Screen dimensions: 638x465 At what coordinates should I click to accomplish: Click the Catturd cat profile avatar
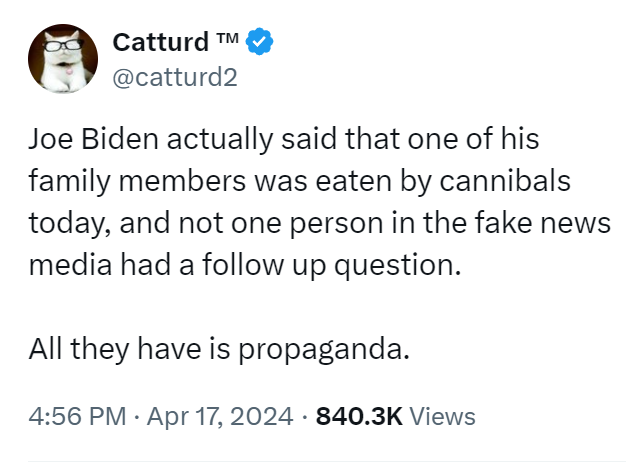(62, 60)
